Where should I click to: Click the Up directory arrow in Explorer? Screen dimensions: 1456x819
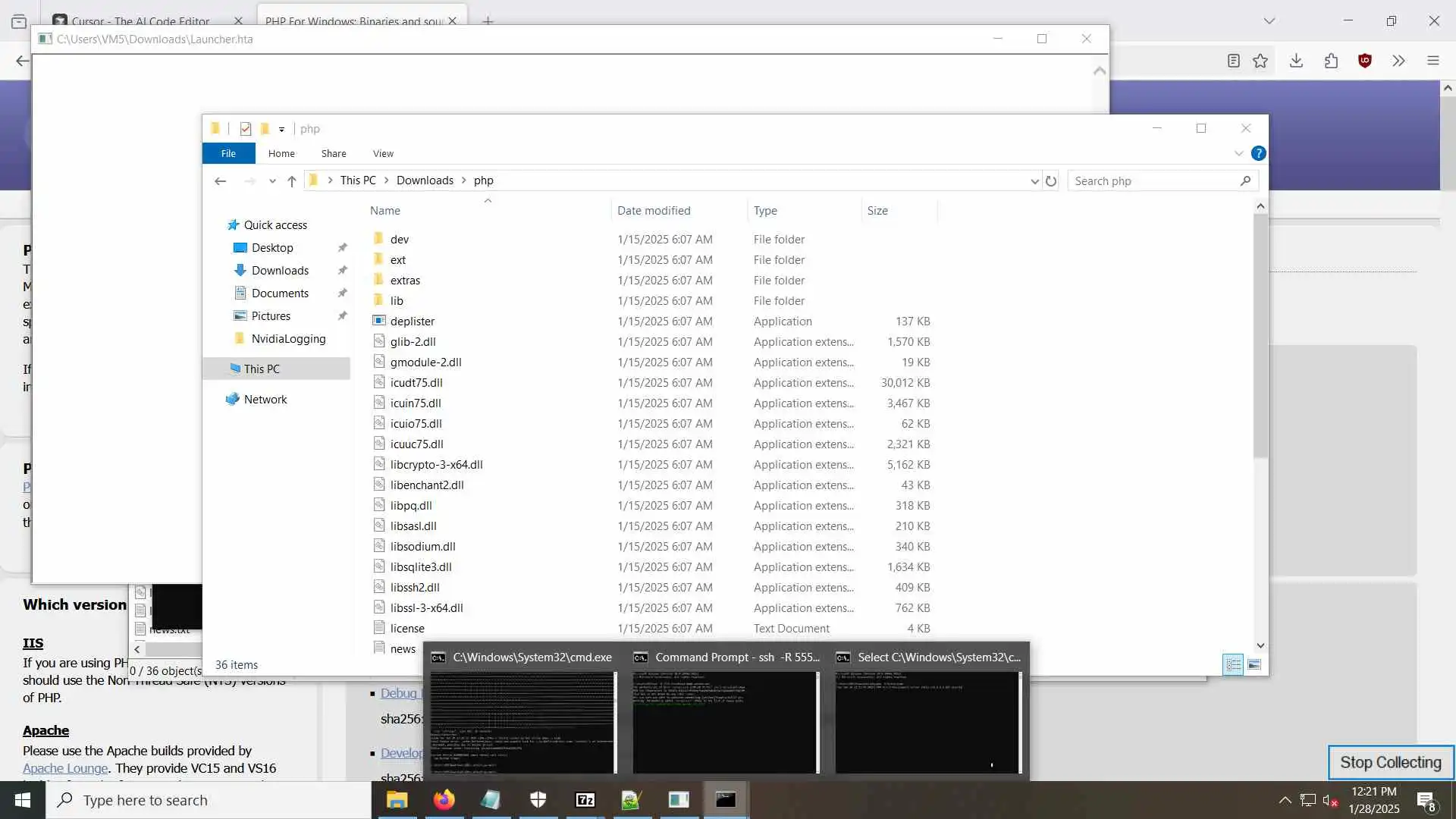coord(292,180)
